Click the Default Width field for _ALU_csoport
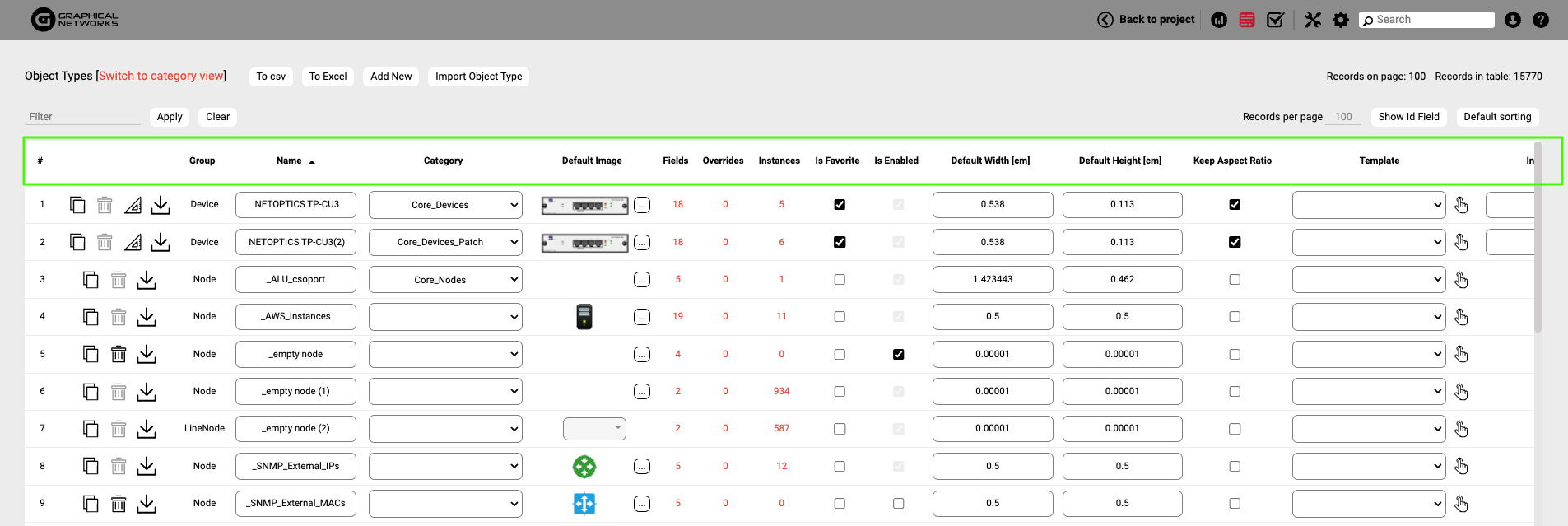The width and height of the screenshot is (1568, 526). (992, 280)
